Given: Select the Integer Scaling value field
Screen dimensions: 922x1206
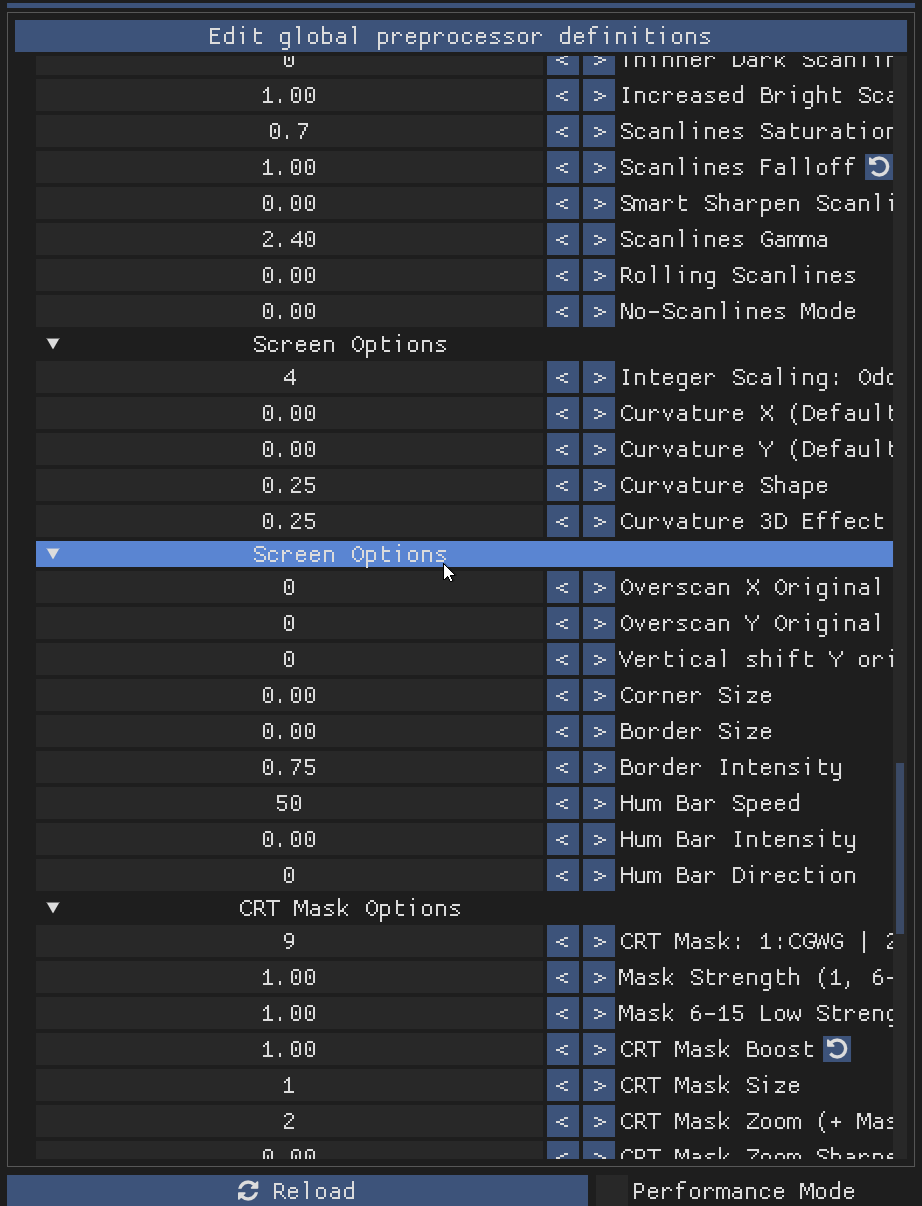Looking at the screenshot, I should pyautogui.click(x=289, y=377).
